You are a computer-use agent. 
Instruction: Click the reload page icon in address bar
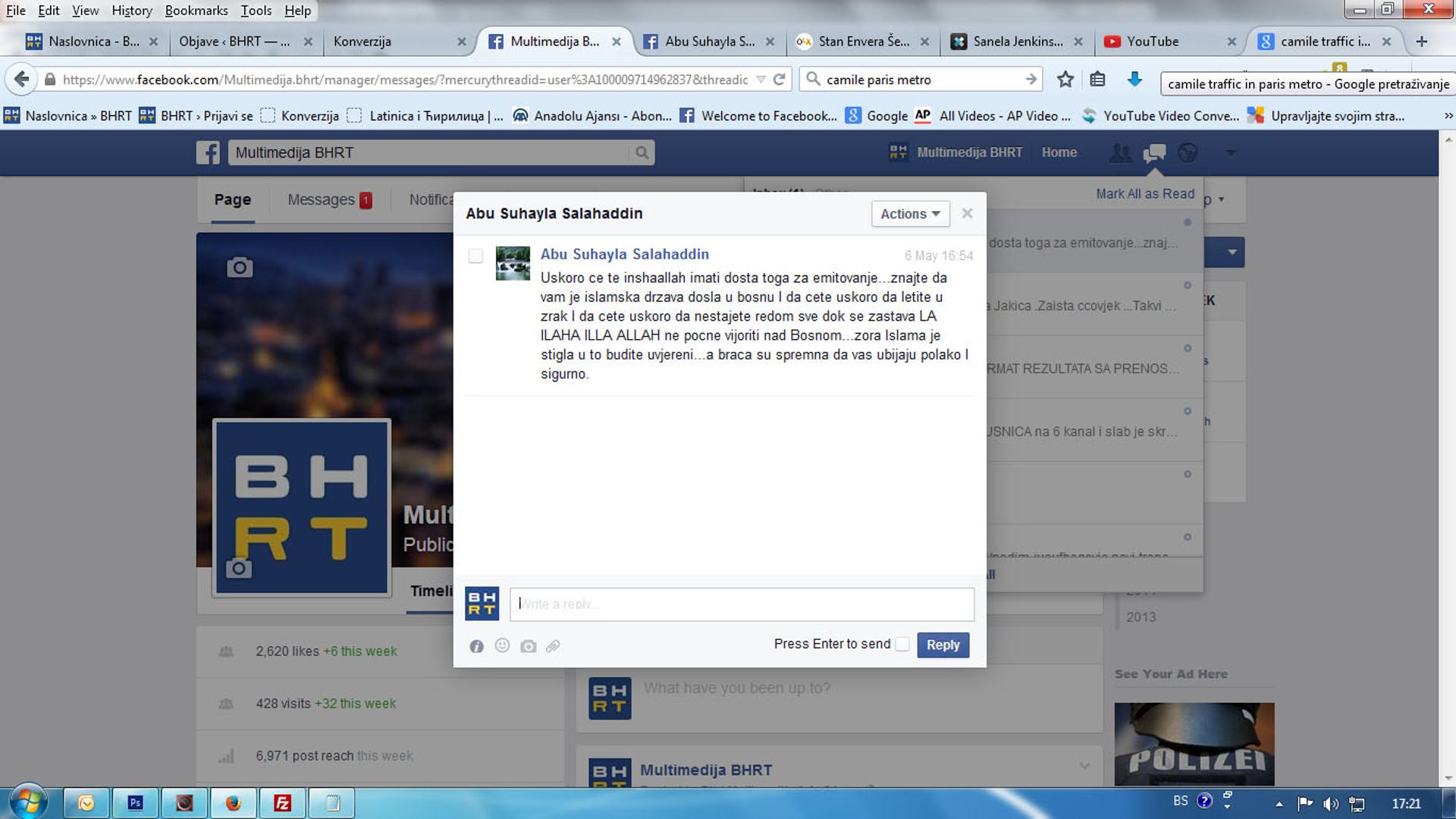point(779,79)
